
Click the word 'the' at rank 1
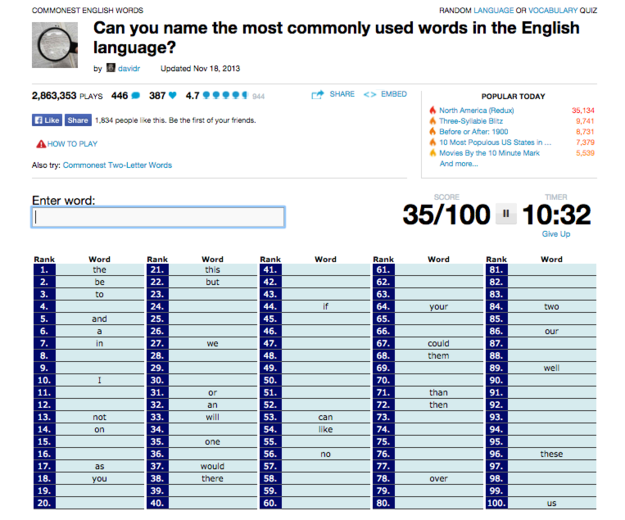[x=100, y=270]
